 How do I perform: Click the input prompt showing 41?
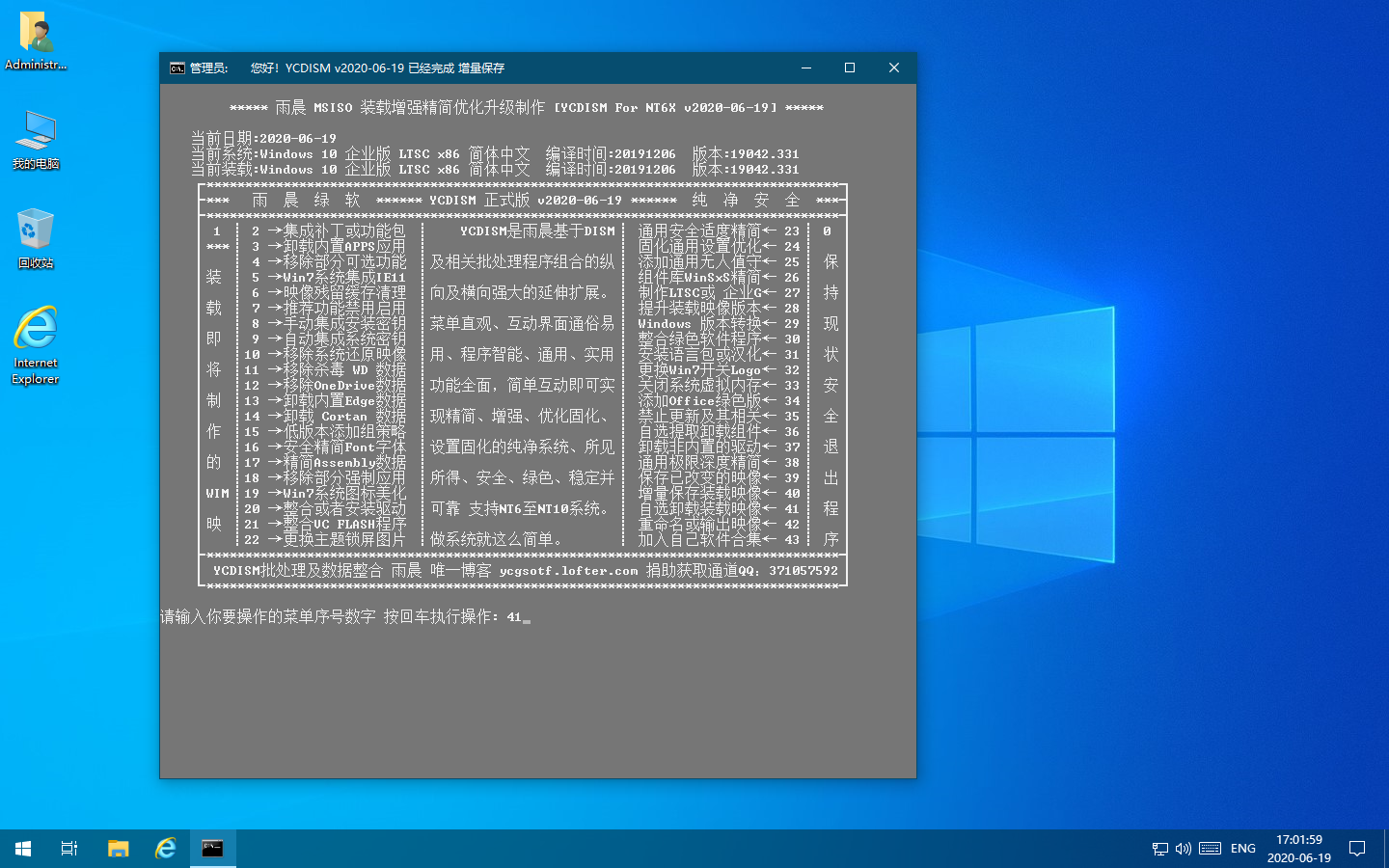coord(345,617)
